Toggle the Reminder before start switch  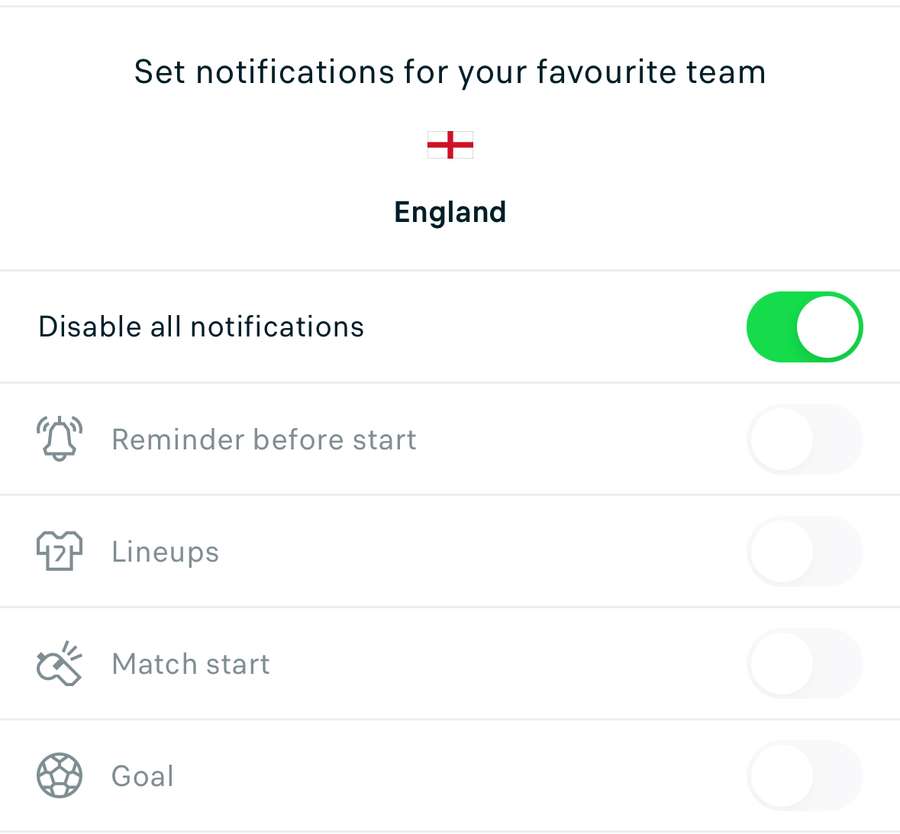pyautogui.click(x=804, y=439)
